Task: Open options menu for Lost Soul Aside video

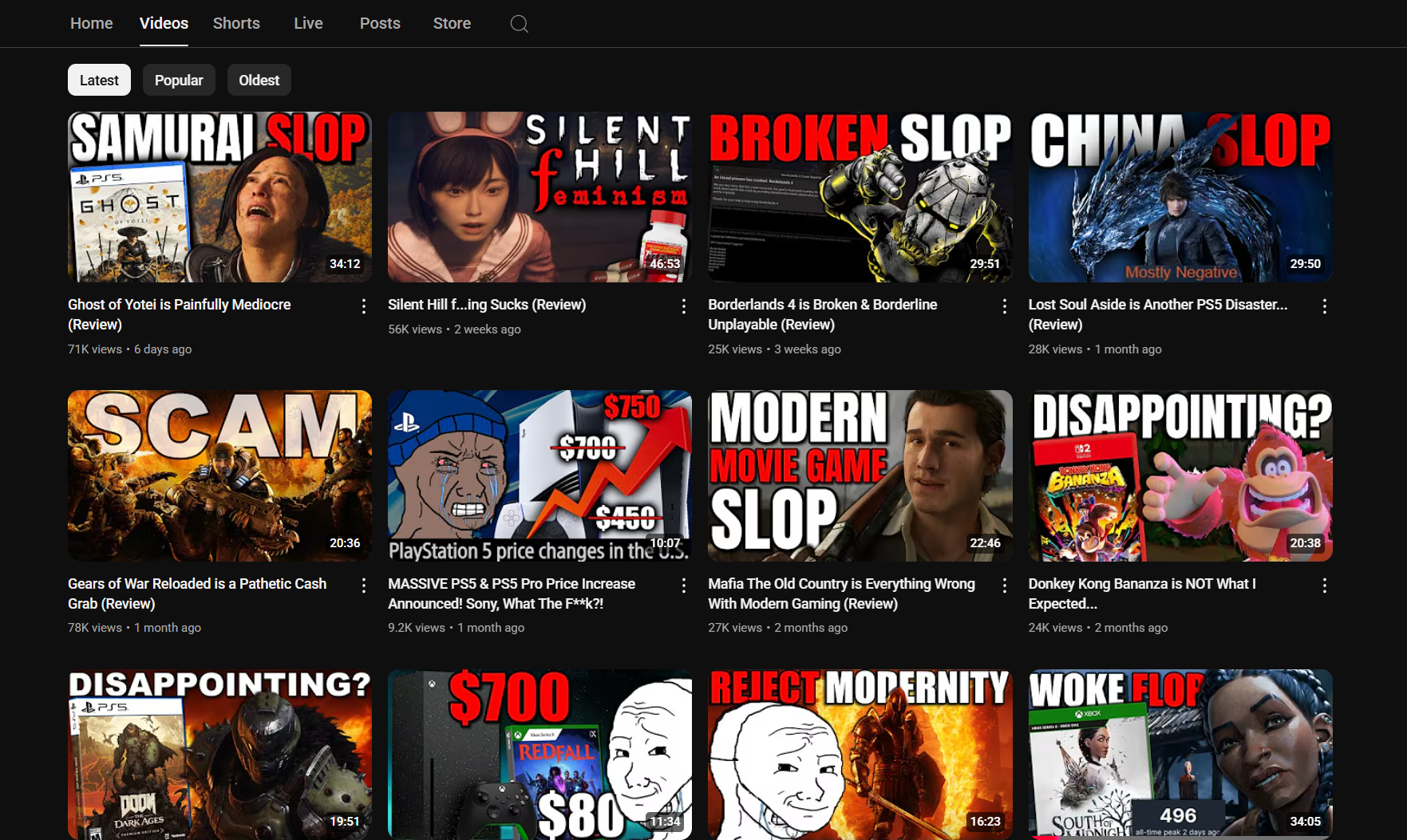Action: click(x=1325, y=306)
